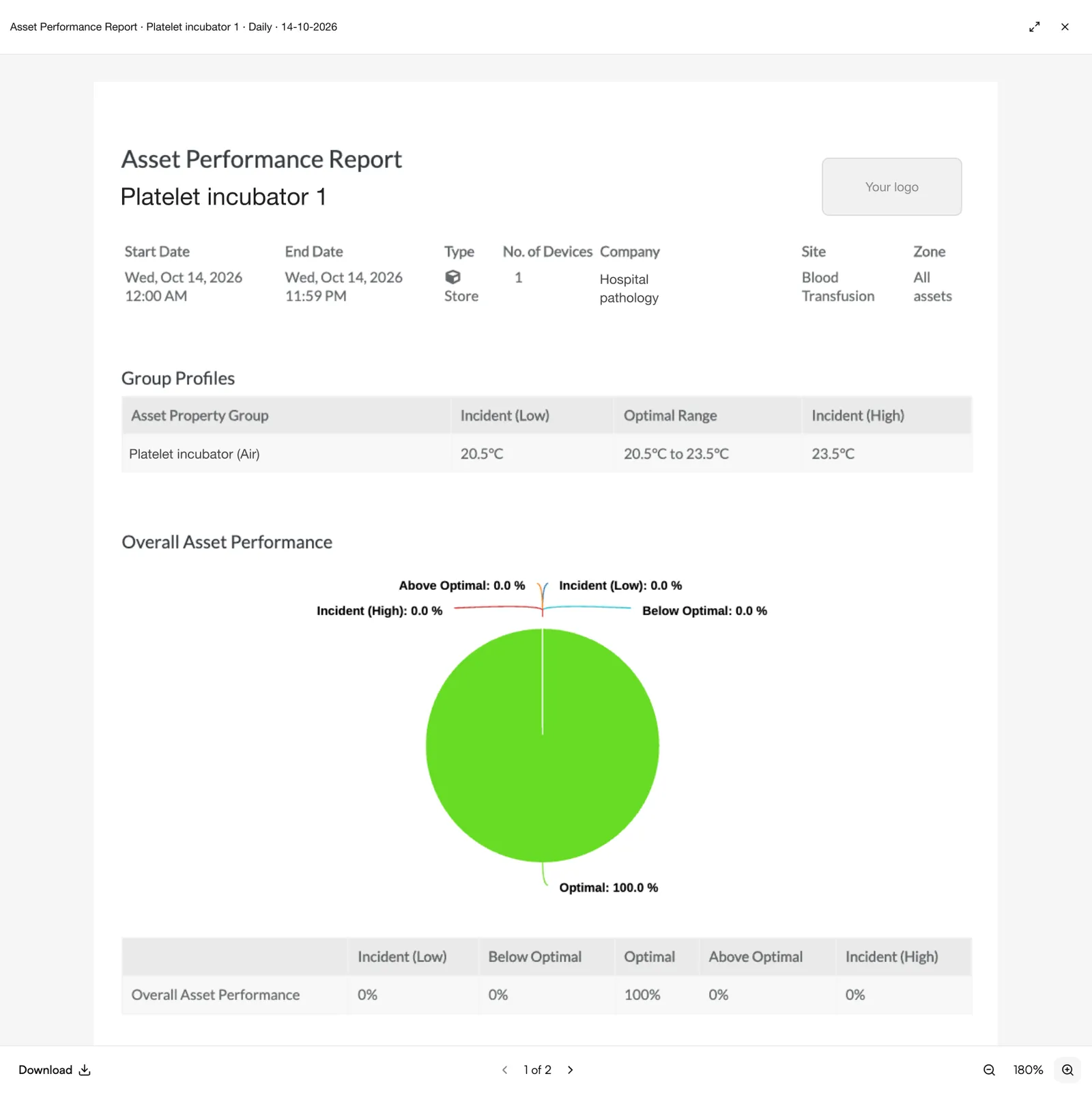Click 'Platelet incubator (Air)' table row cell
The image size is (1092, 1093).
286,454
